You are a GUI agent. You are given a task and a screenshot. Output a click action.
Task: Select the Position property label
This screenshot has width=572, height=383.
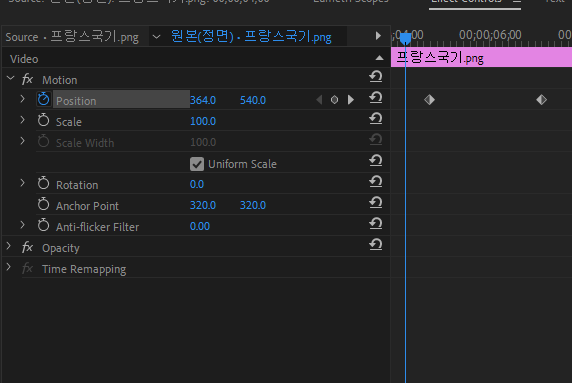point(76,101)
